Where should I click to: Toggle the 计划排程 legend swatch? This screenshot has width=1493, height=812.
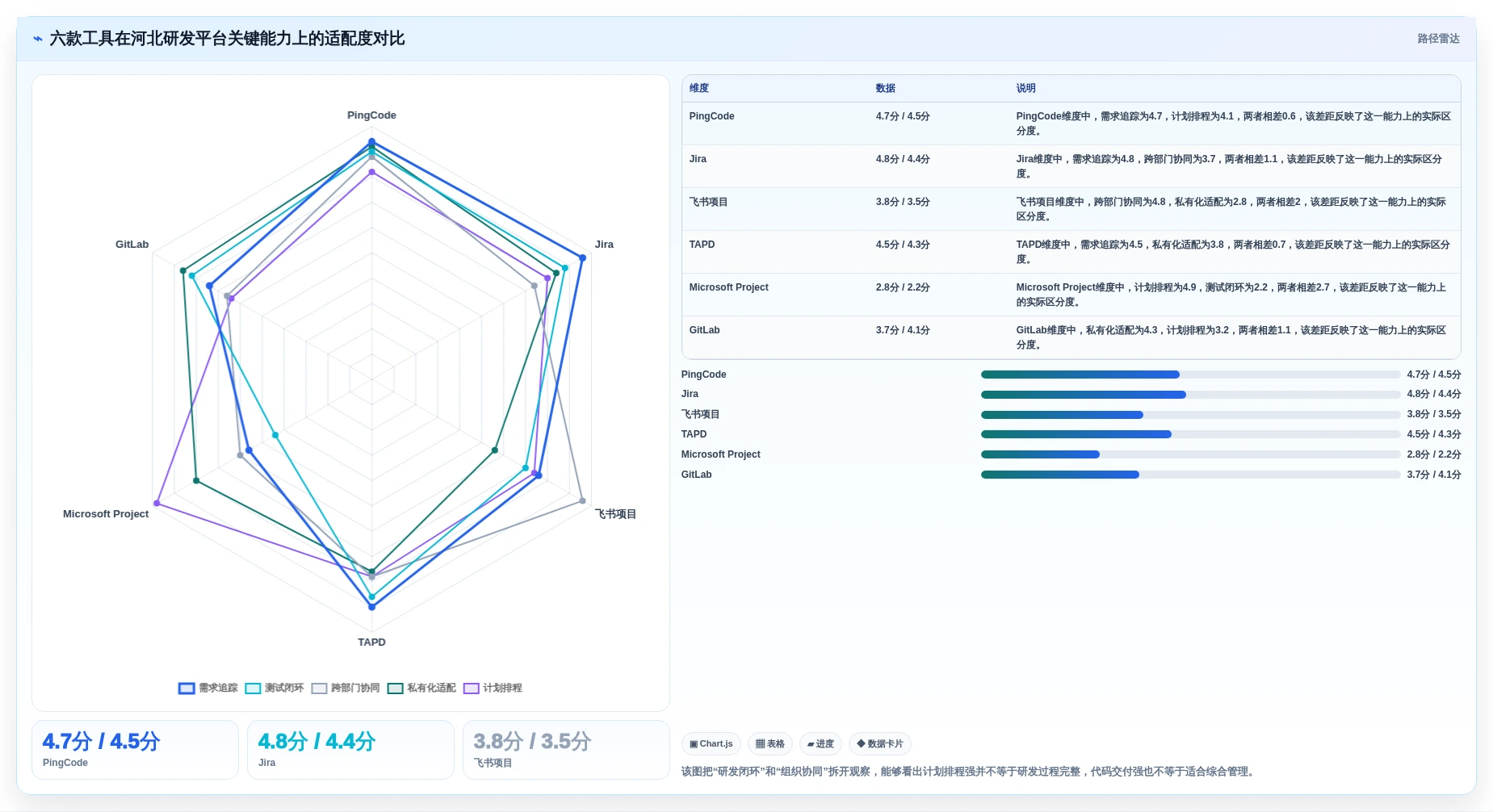click(x=472, y=689)
